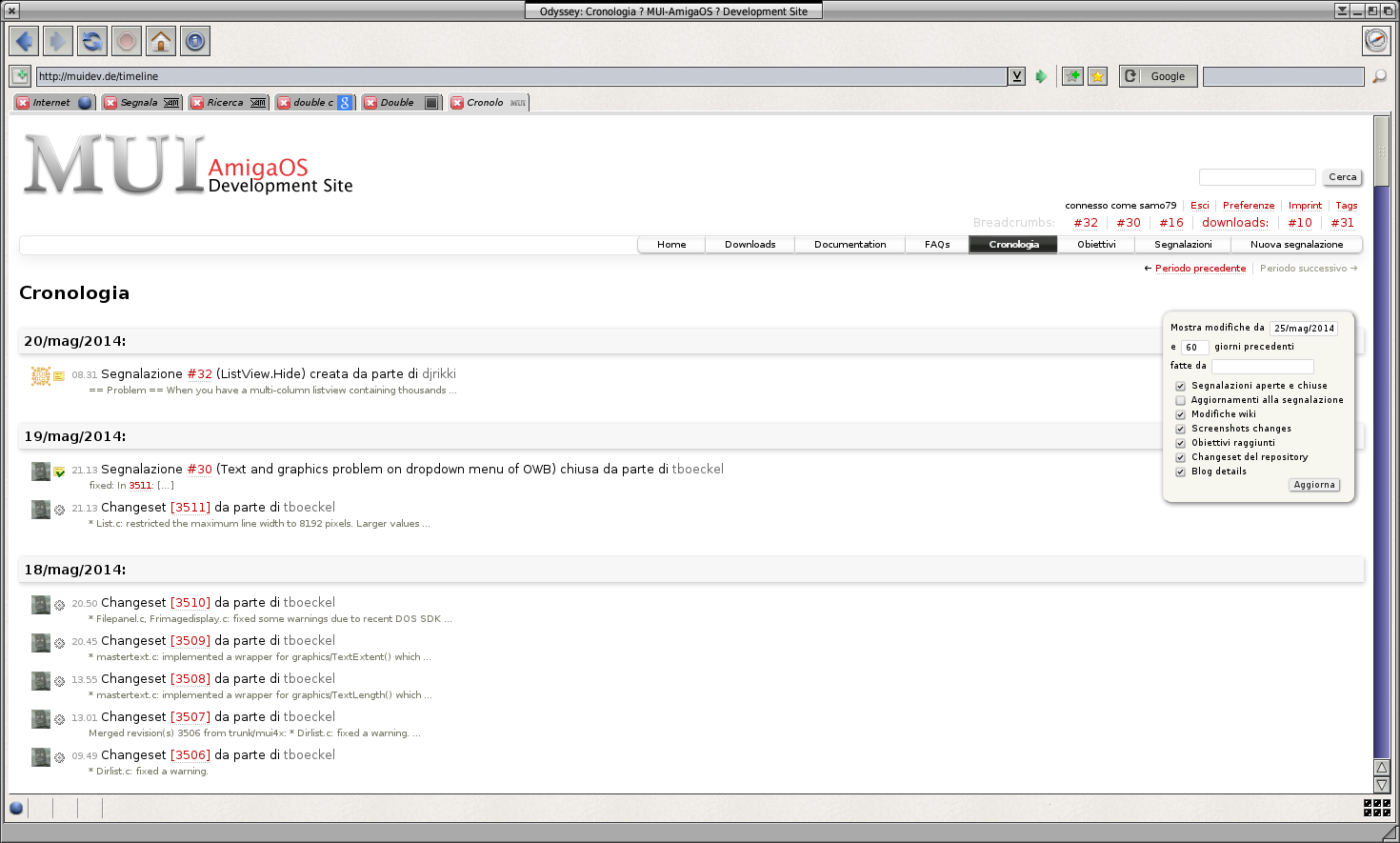Open the Esci logout link
The image size is (1400, 843).
tap(1200, 206)
